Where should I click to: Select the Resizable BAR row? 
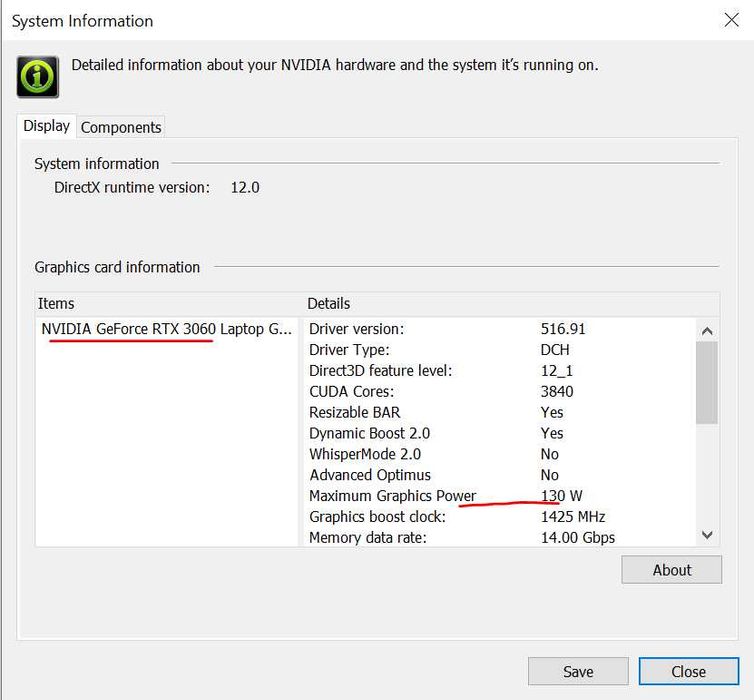tap(500, 412)
